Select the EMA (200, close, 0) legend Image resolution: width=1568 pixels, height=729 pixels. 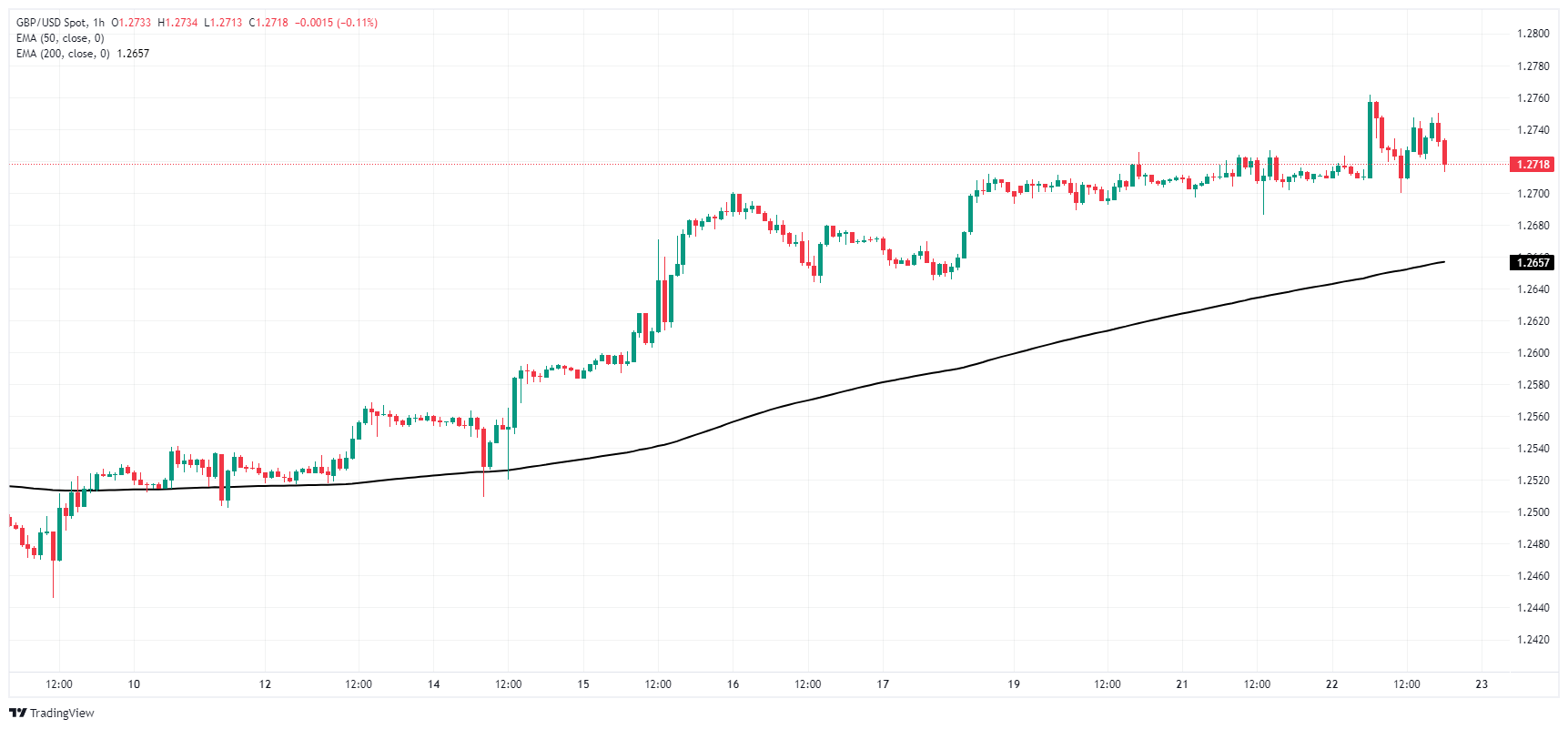(63, 54)
